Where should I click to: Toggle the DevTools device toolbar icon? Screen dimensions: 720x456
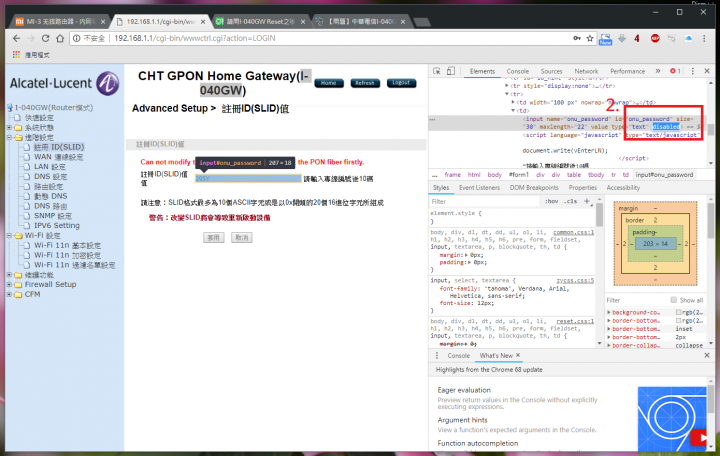pyautogui.click(x=451, y=71)
